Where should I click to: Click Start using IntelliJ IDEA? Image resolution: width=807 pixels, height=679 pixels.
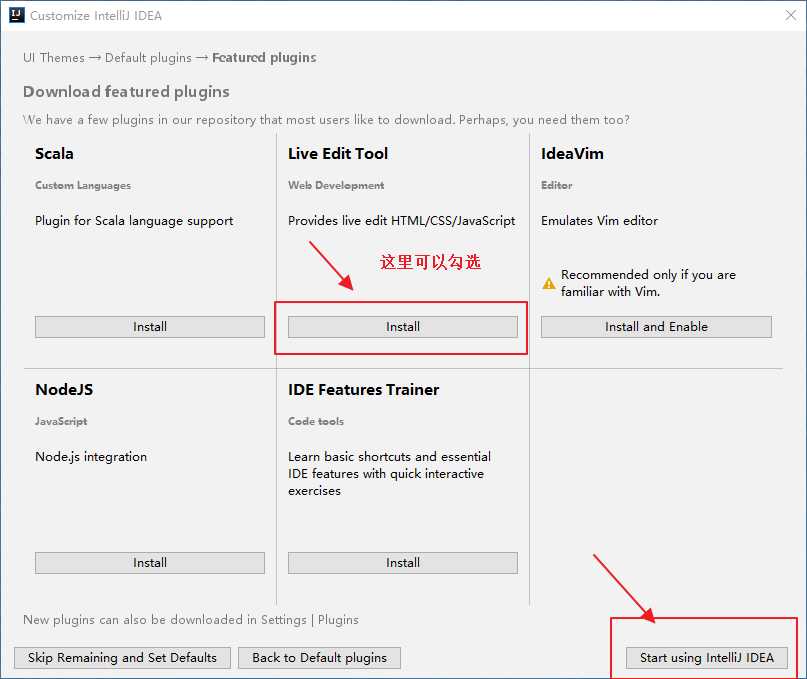[707, 657]
